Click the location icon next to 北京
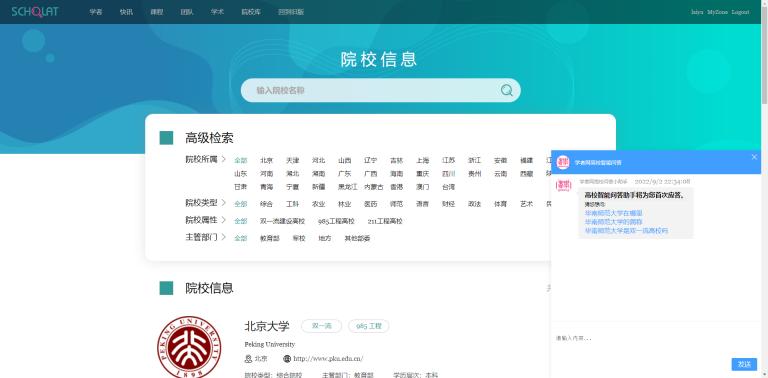768x378 pixels. coord(248,359)
